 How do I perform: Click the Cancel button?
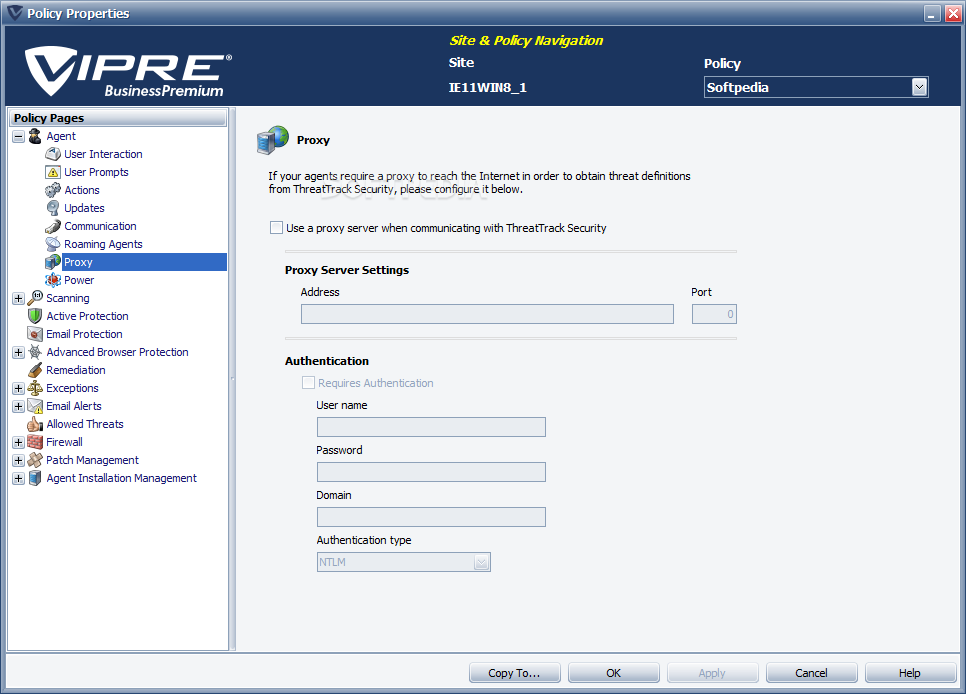click(811, 673)
